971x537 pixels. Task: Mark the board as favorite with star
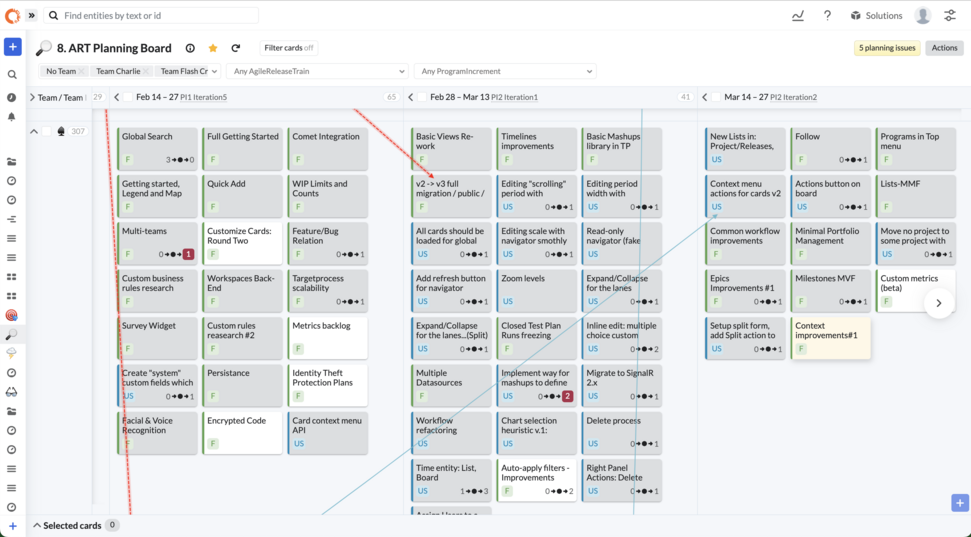213,48
